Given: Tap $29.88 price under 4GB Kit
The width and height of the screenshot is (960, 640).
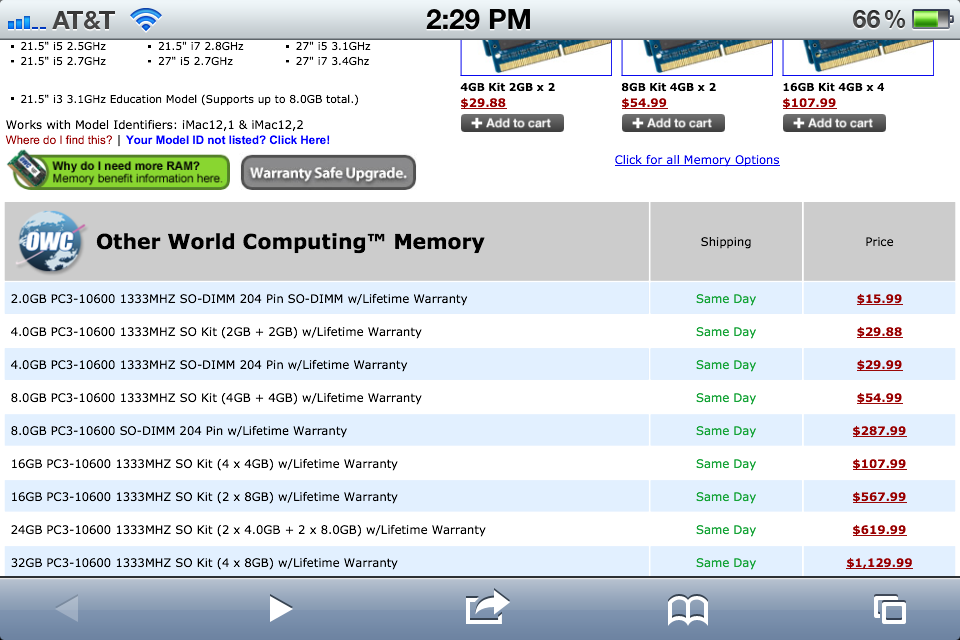Looking at the screenshot, I should 483,103.
